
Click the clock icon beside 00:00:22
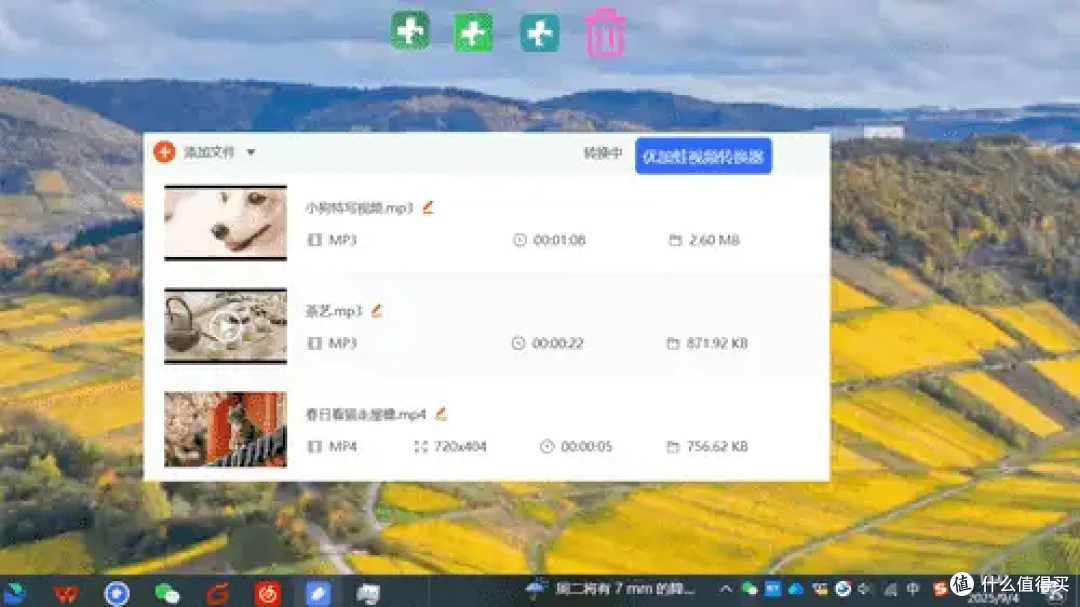click(519, 343)
